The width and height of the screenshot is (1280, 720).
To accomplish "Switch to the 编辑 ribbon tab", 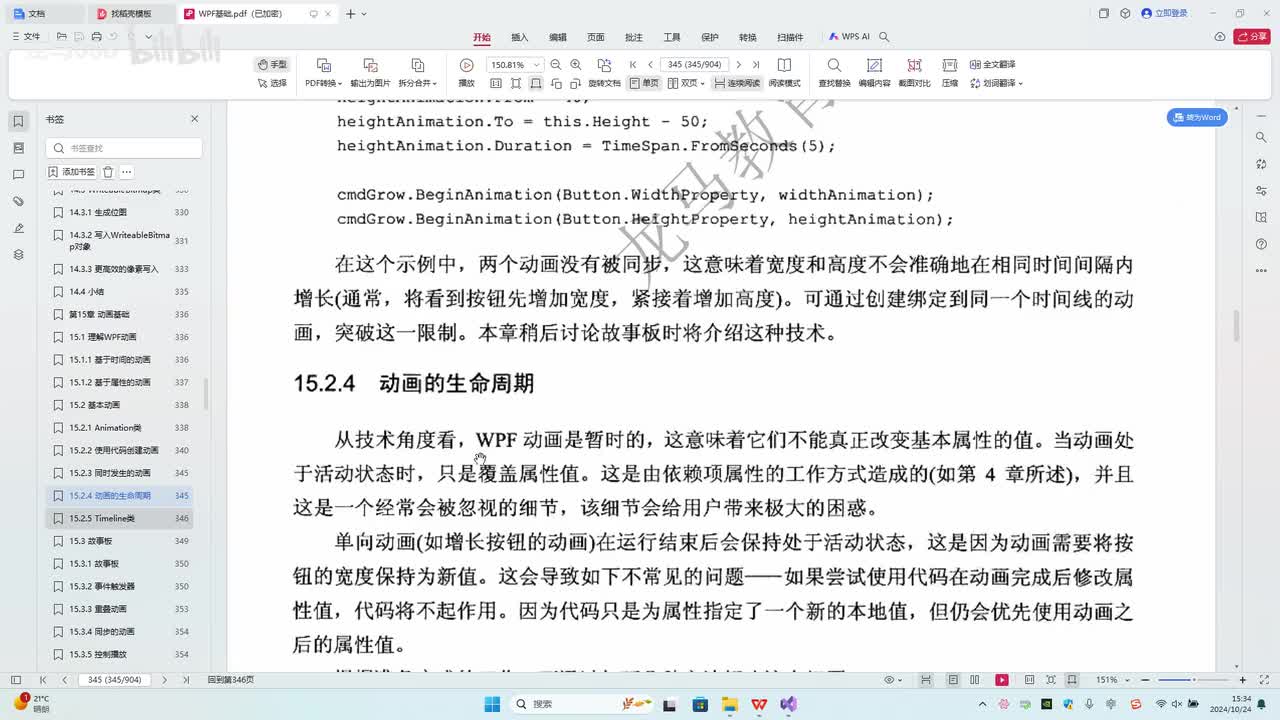I will [x=558, y=37].
